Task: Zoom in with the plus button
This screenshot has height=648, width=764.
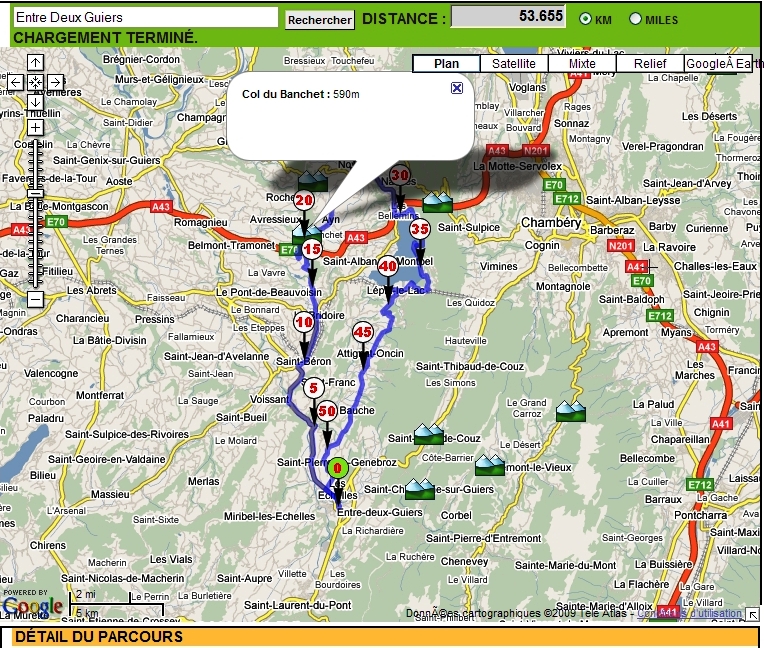Action: tap(35, 128)
